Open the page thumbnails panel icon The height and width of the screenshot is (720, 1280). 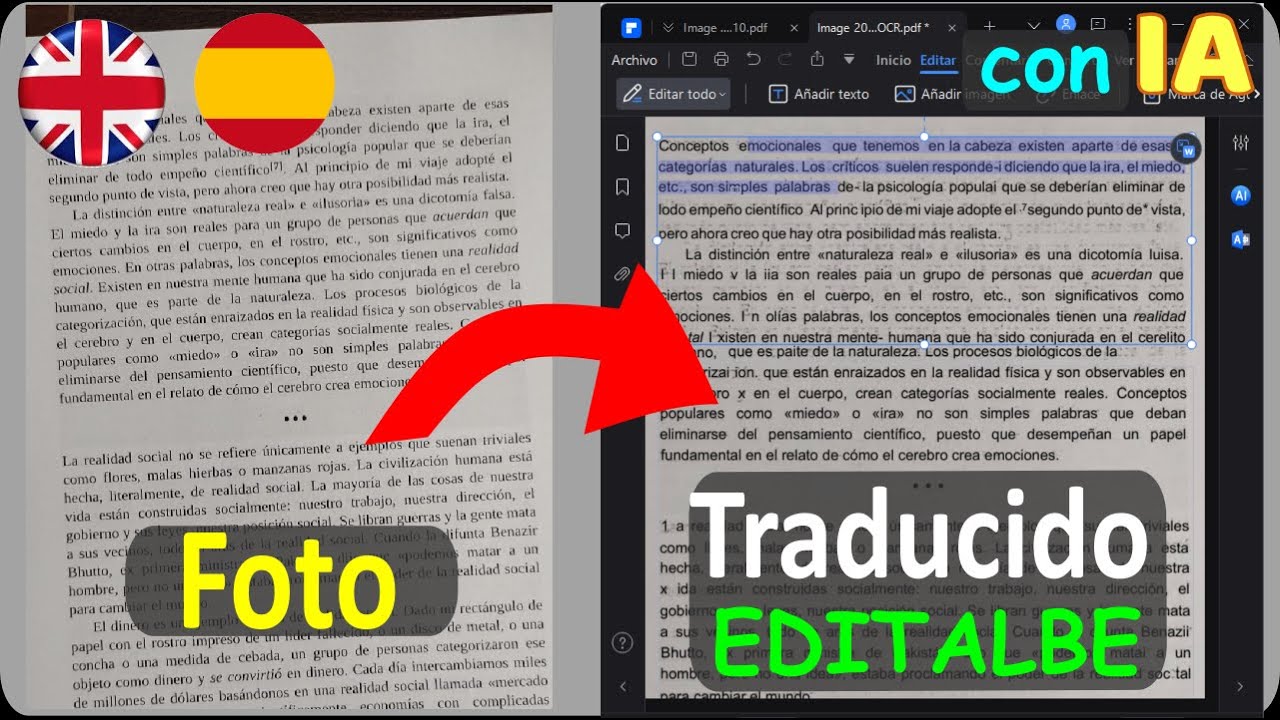[x=622, y=143]
